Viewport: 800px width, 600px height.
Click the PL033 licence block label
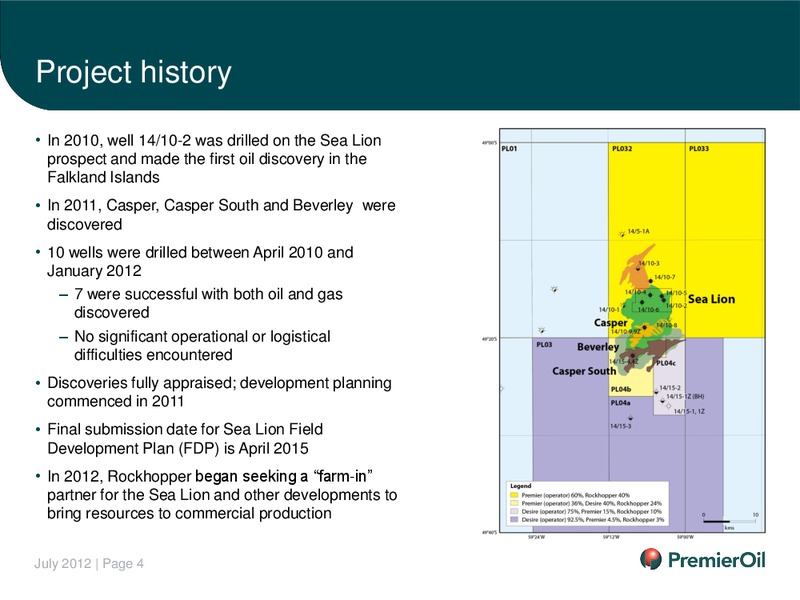[699, 148]
